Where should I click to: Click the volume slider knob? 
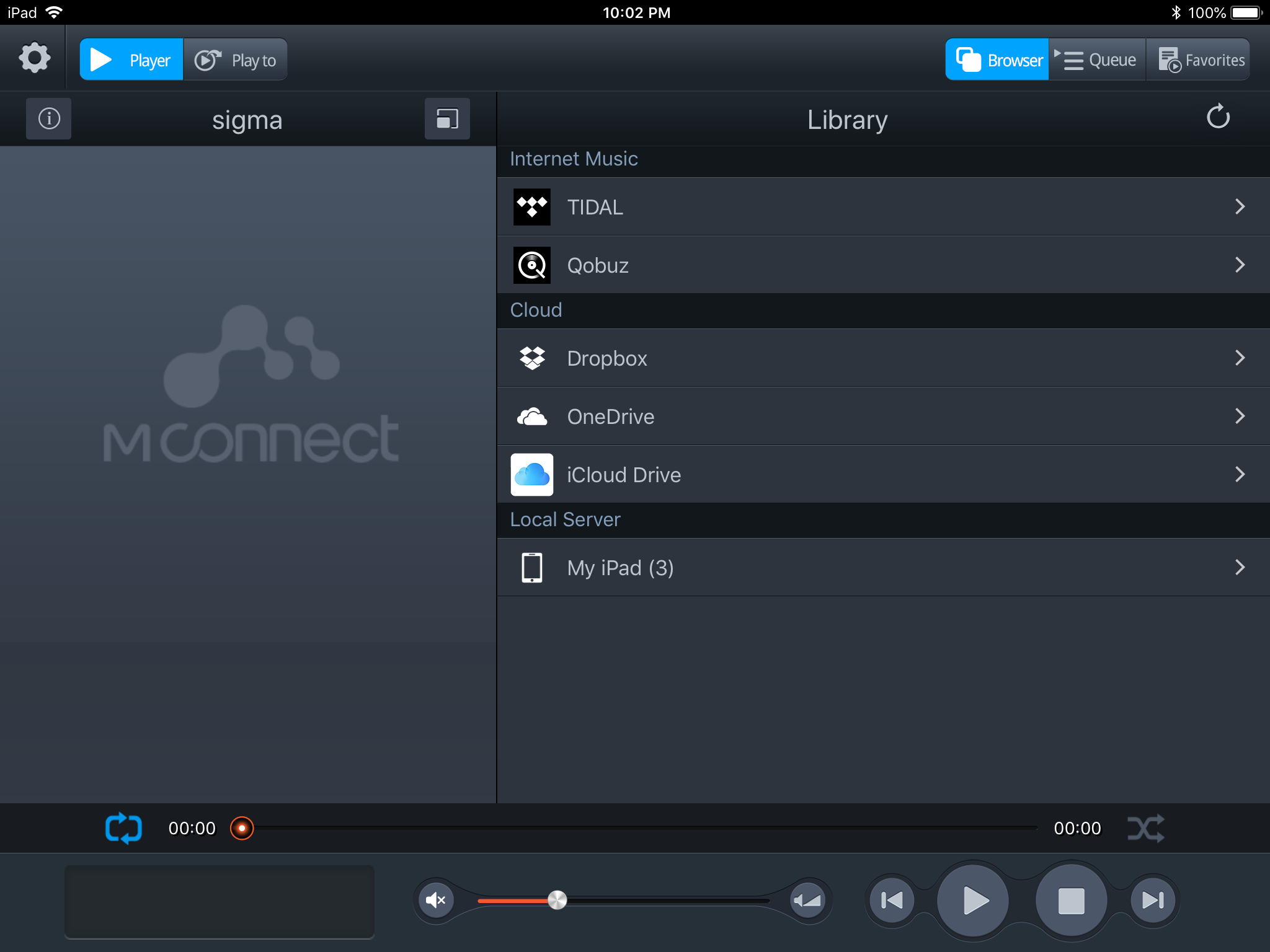click(x=557, y=900)
